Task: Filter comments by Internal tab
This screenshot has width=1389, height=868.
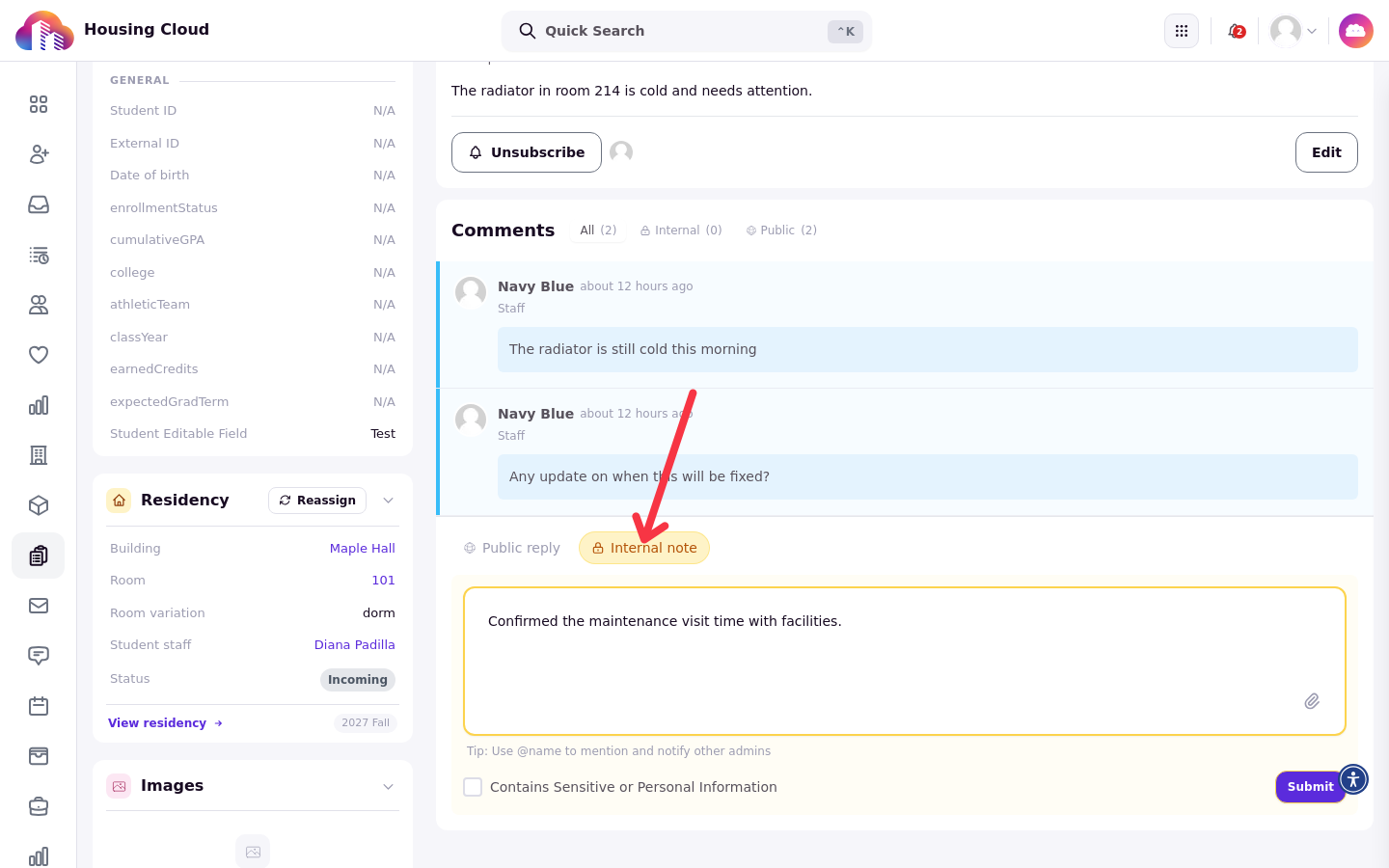Action: (x=681, y=231)
